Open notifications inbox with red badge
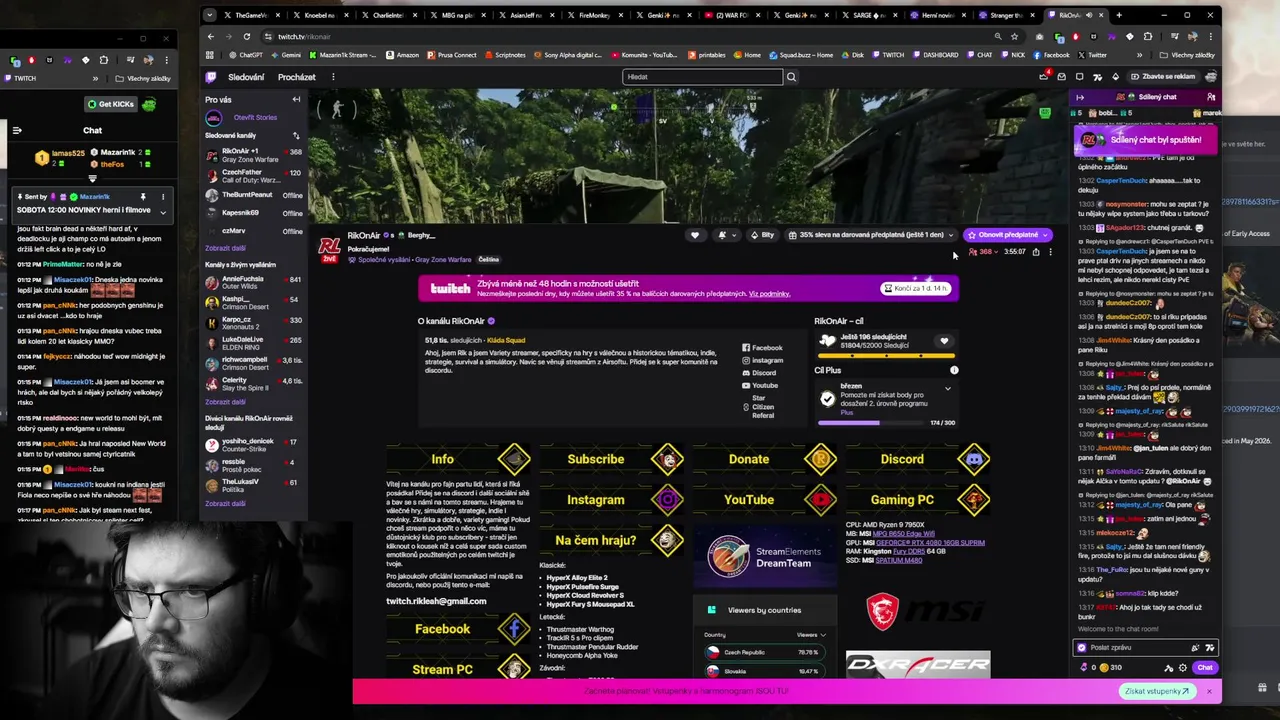The height and width of the screenshot is (720, 1280). tap(1044, 77)
